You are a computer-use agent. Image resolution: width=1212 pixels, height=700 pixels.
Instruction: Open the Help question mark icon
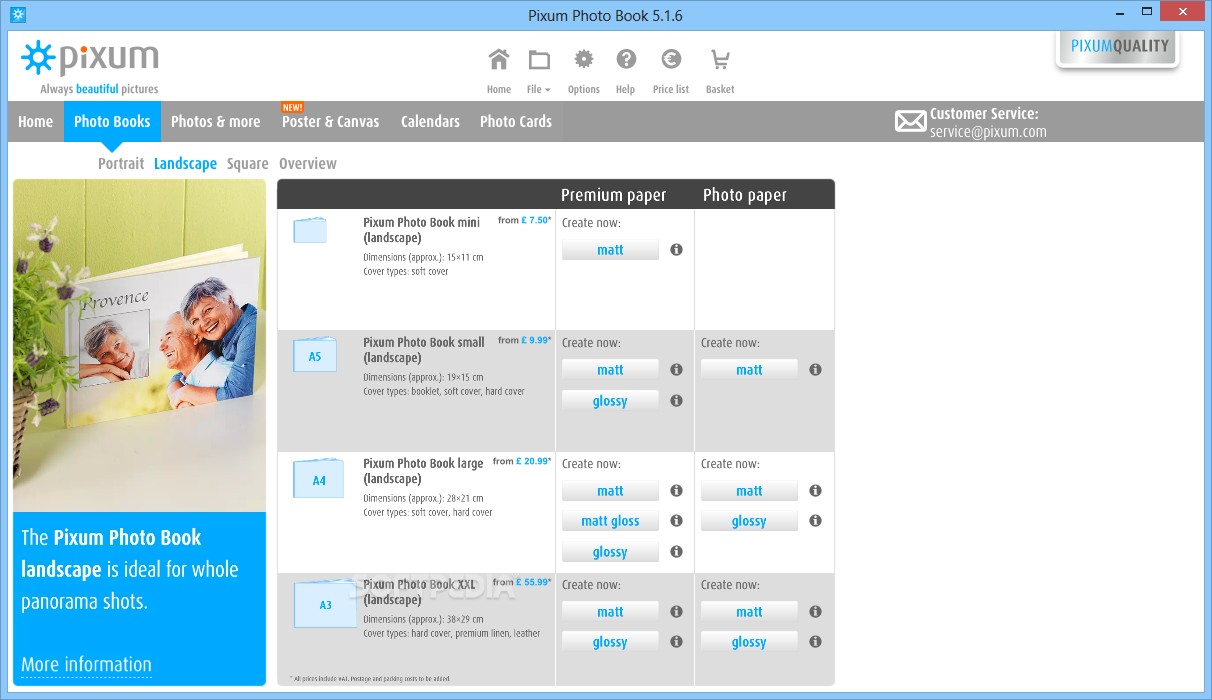click(626, 69)
